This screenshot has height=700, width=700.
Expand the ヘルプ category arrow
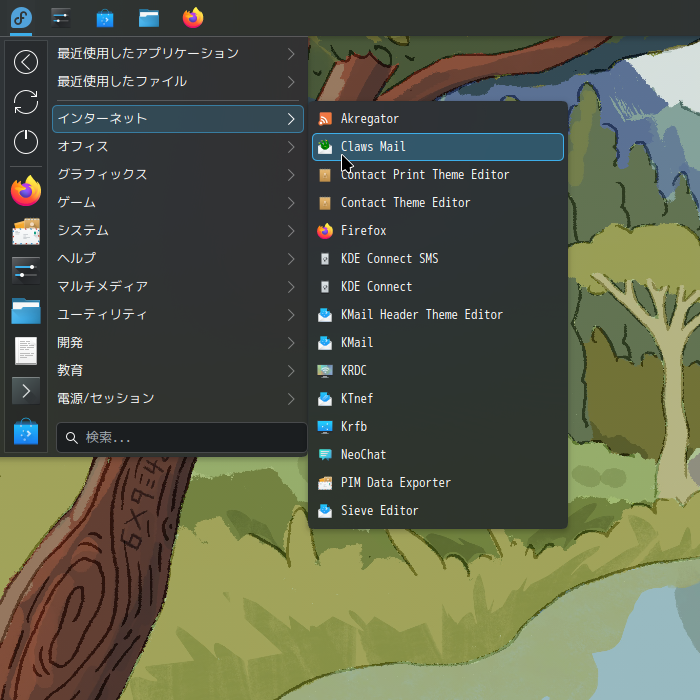pos(291,259)
